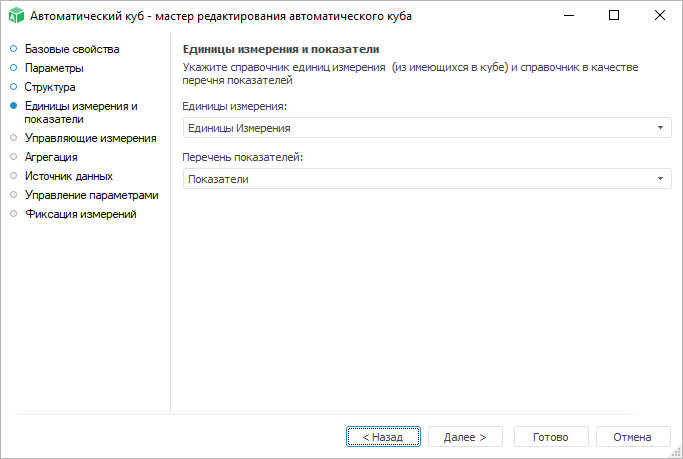The width and height of the screenshot is (683, 459).
Task: Cancel the wizard with Отмена
Action: [633, 437]
